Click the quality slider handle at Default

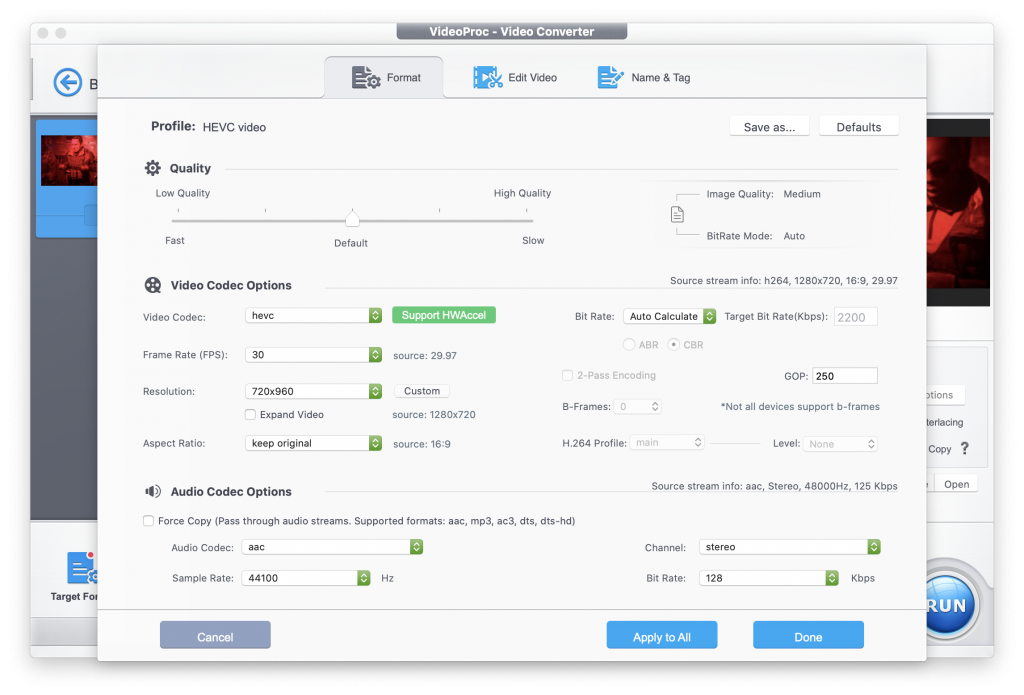point(352,218)
